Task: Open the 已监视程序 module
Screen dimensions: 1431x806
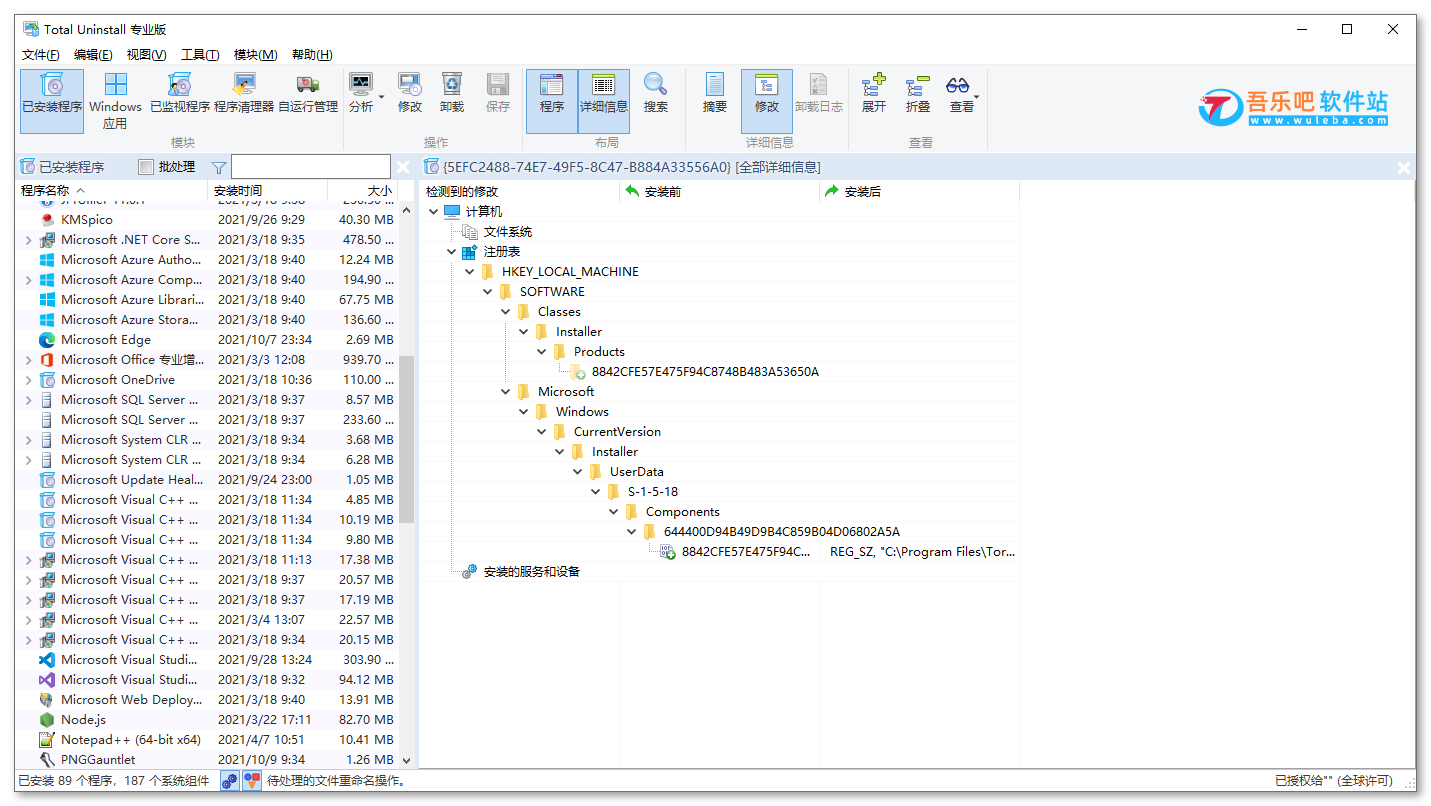Action: (180, 92)
